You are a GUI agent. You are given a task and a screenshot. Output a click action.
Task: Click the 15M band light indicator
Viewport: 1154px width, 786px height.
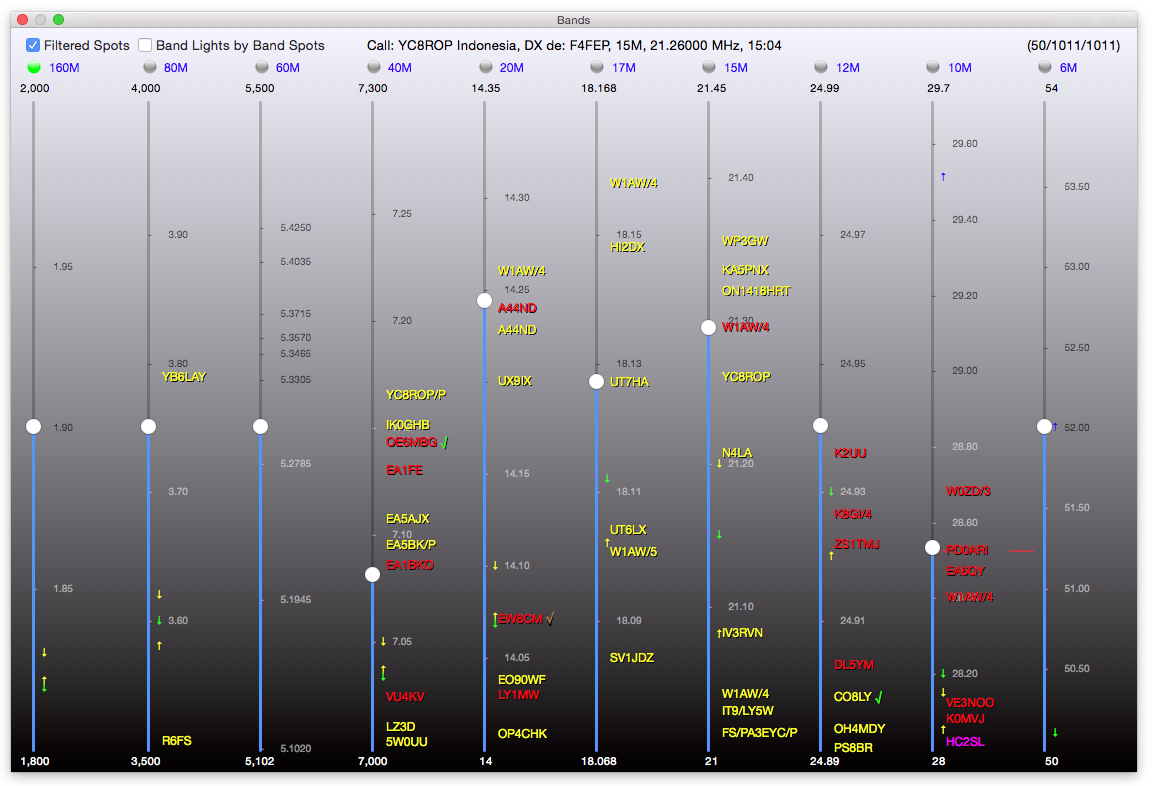(x=709, y=67)
